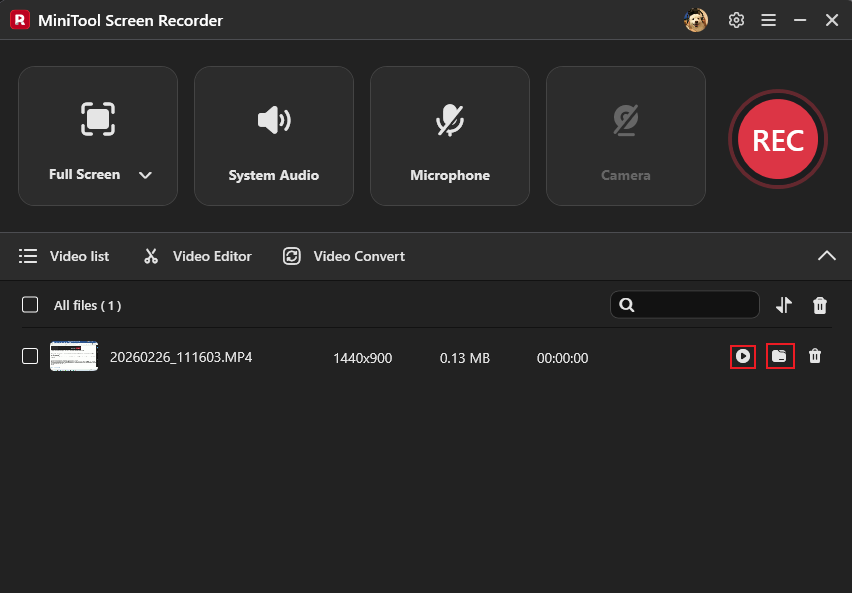Open MiniTool Screen Recorder settings gear
Viewport: 852px width, 593px height.
(736, 19)
